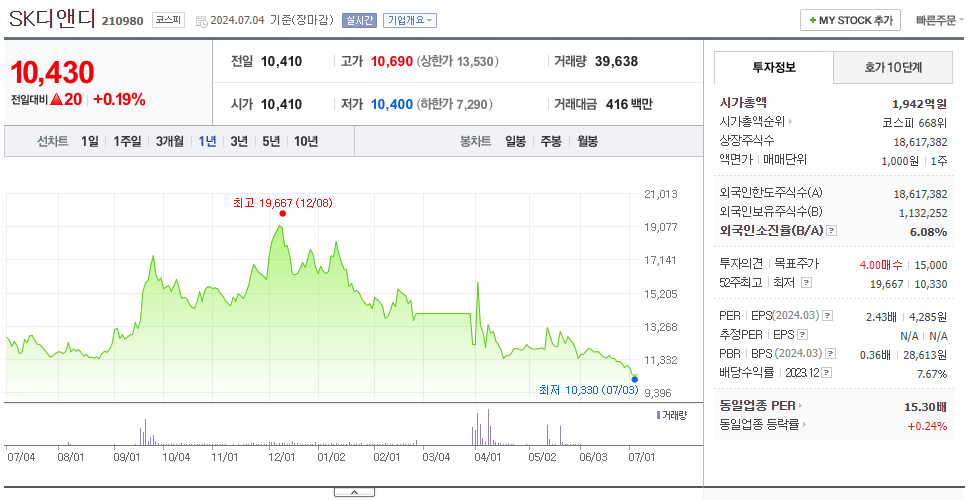Image resolution: width=968 pixels, height=500 pixels.
Task: Select the 1년 line chart period
Action: 207,141
